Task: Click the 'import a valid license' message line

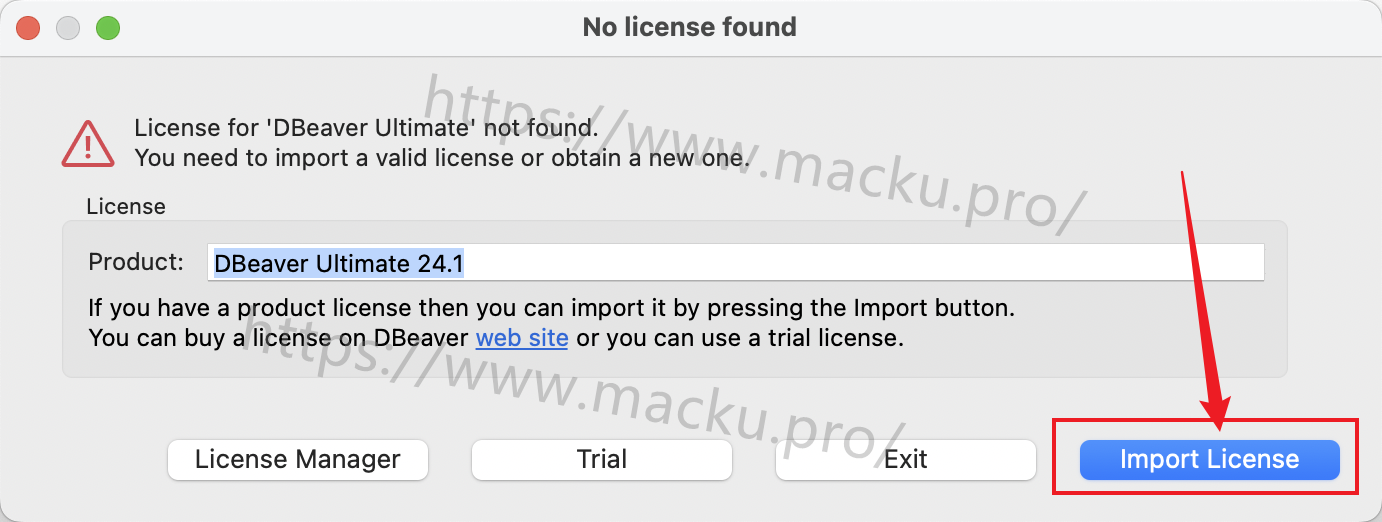Action: tap(441, 158)
